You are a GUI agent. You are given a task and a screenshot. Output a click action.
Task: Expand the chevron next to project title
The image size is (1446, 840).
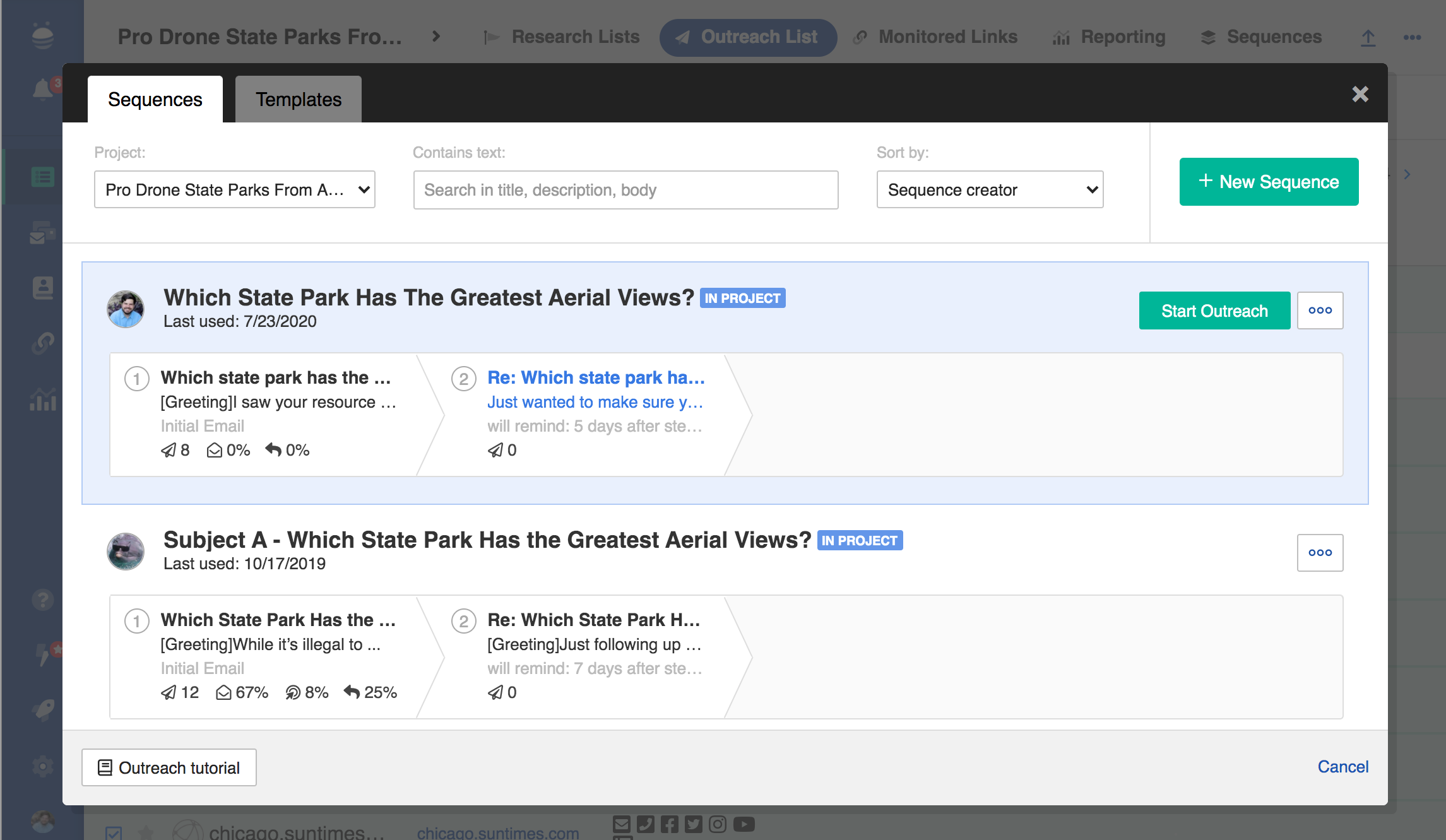tap(436, 37)
